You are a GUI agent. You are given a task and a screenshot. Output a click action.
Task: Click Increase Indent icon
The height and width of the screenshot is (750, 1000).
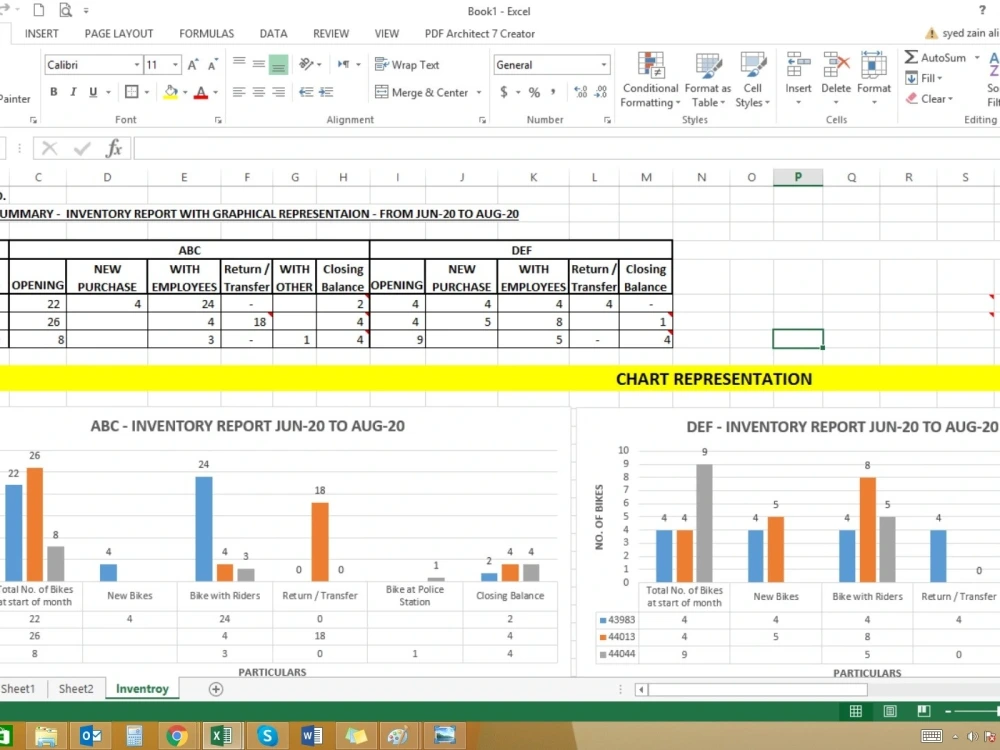[326, 92]
